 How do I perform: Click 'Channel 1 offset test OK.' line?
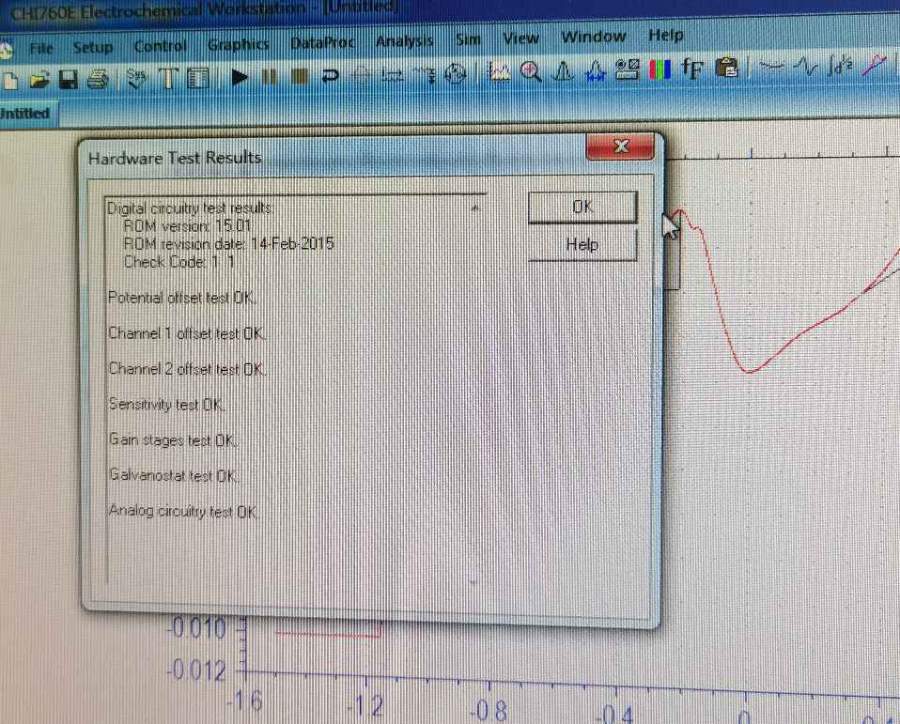click(187, 333)
